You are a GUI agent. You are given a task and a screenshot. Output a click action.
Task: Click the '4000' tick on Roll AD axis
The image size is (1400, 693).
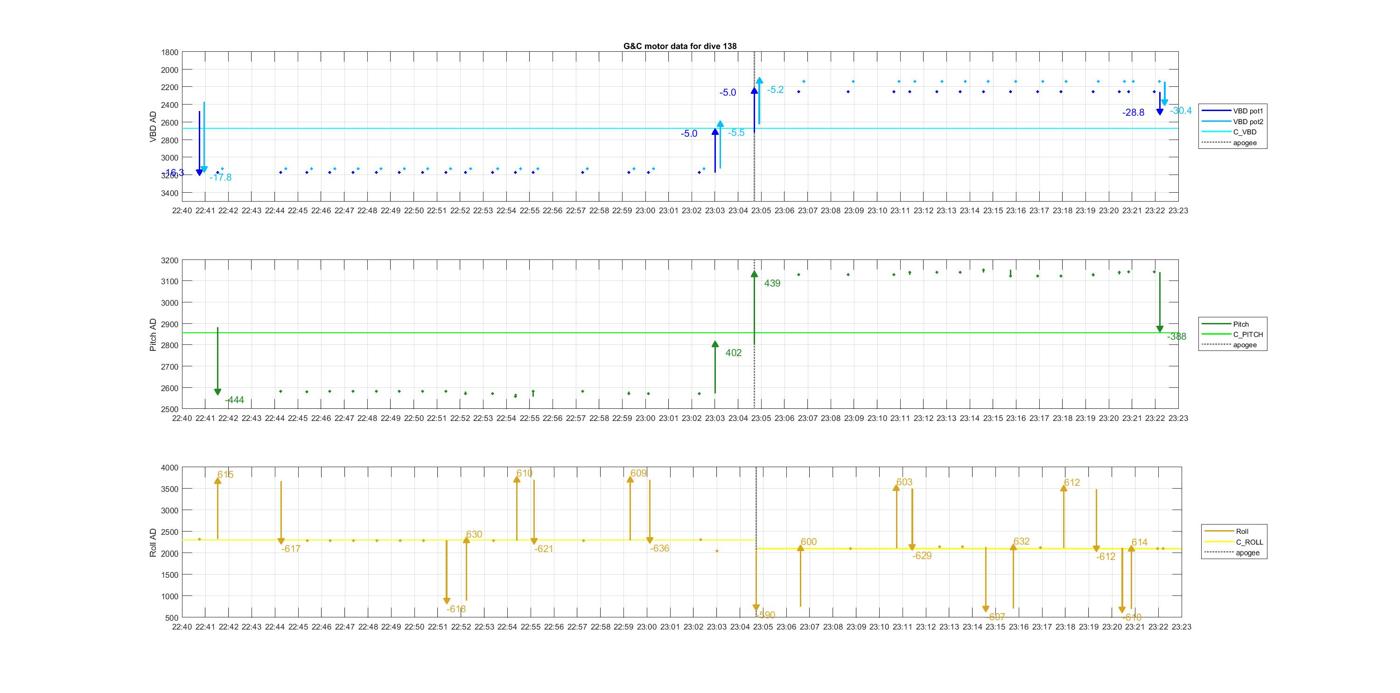point(170,468)
